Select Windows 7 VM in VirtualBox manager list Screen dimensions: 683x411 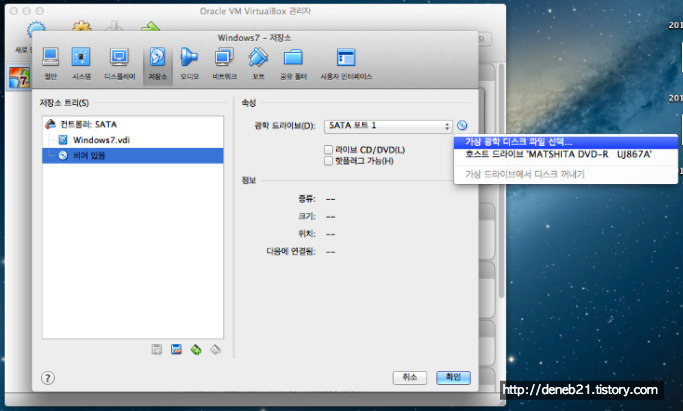[x=19, y=78]
